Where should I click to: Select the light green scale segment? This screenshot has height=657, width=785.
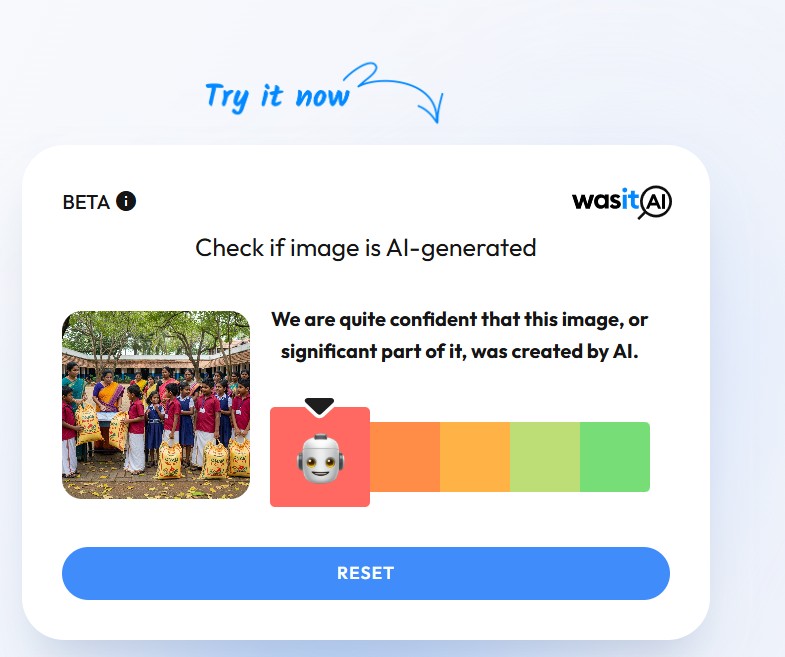pos(545,457)
